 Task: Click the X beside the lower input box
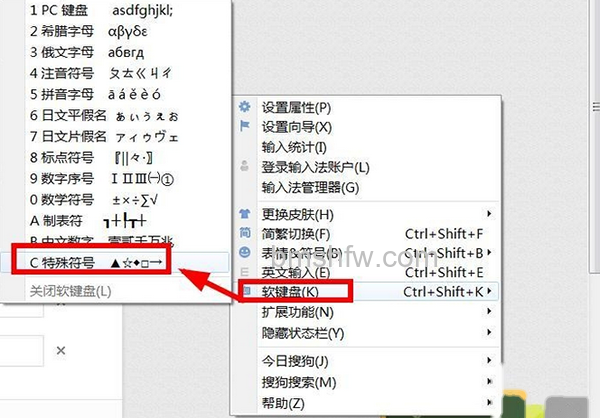pos(61,350)
